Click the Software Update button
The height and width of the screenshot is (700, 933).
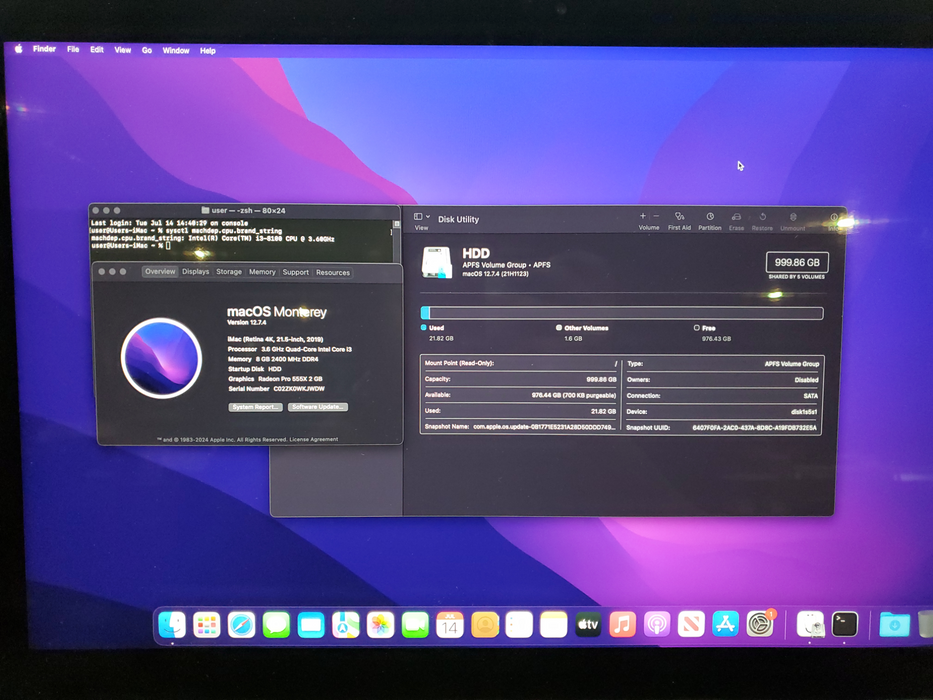(x=318, y=407)
